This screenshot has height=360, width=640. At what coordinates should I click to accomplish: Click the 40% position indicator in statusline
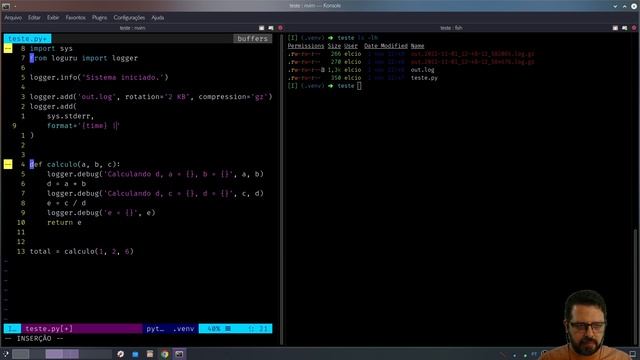pyautogui.click(x=214, y=329)
